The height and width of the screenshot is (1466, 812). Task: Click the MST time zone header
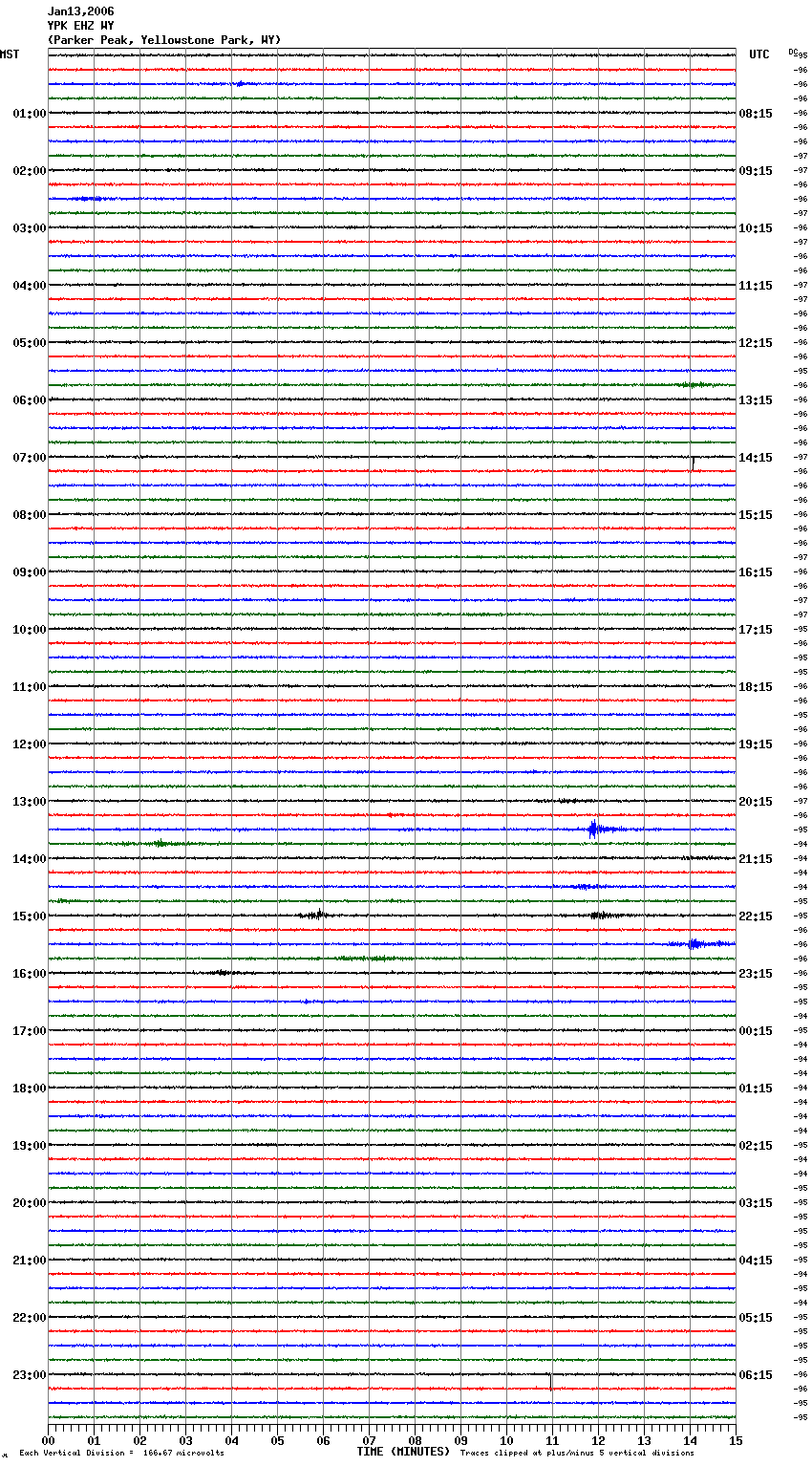point(10,54)
